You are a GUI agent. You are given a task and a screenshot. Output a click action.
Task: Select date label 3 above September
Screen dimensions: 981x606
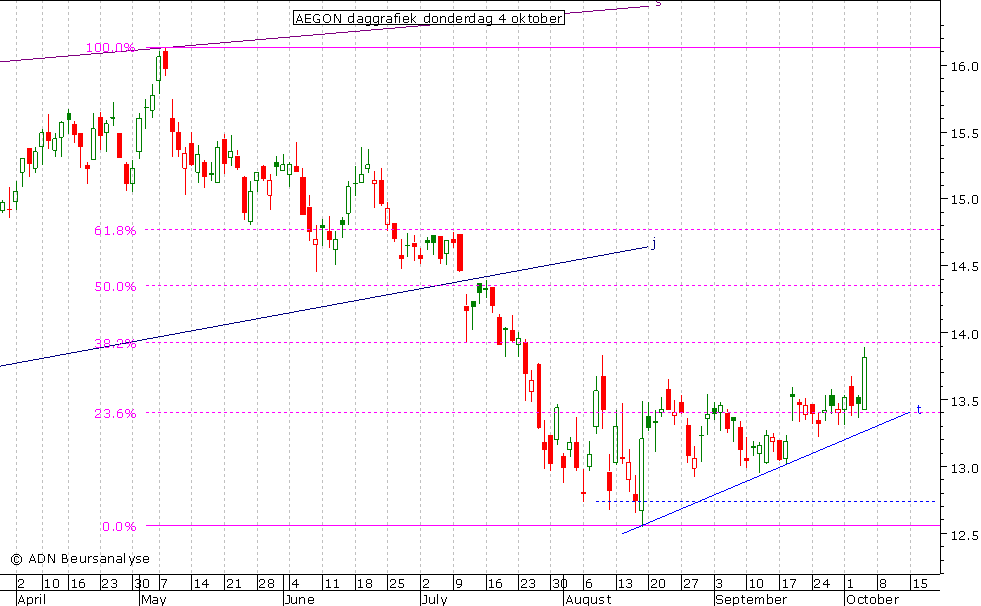coord(719,583)
